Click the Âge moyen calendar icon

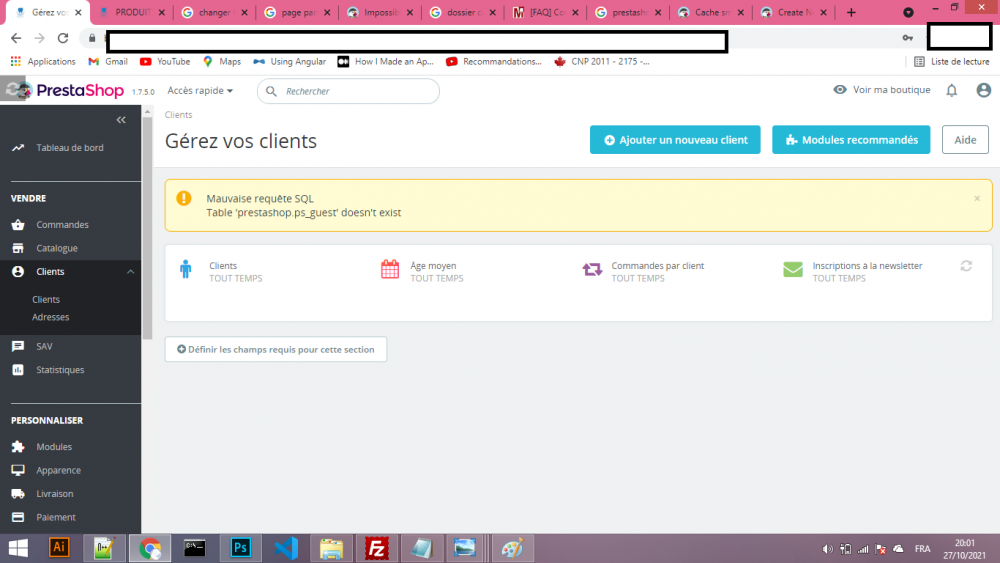pos(390,269)
